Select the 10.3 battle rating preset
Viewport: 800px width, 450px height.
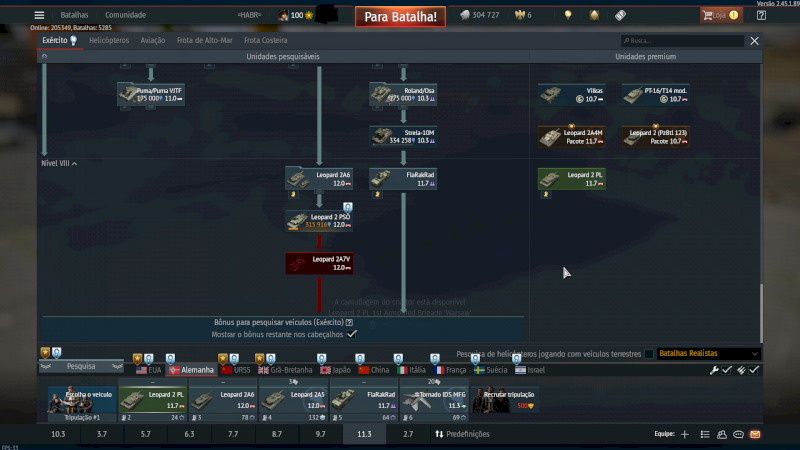pyautogui.click(x=58, y=435)
